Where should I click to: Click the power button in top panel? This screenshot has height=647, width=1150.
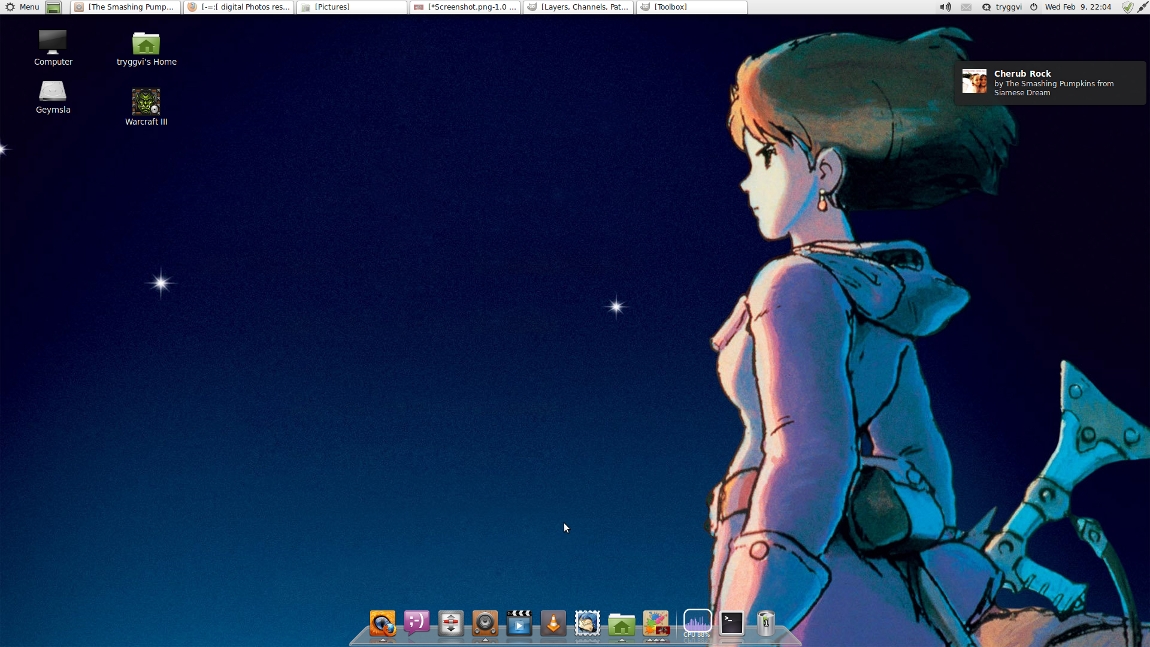[x=1034, y=7]
